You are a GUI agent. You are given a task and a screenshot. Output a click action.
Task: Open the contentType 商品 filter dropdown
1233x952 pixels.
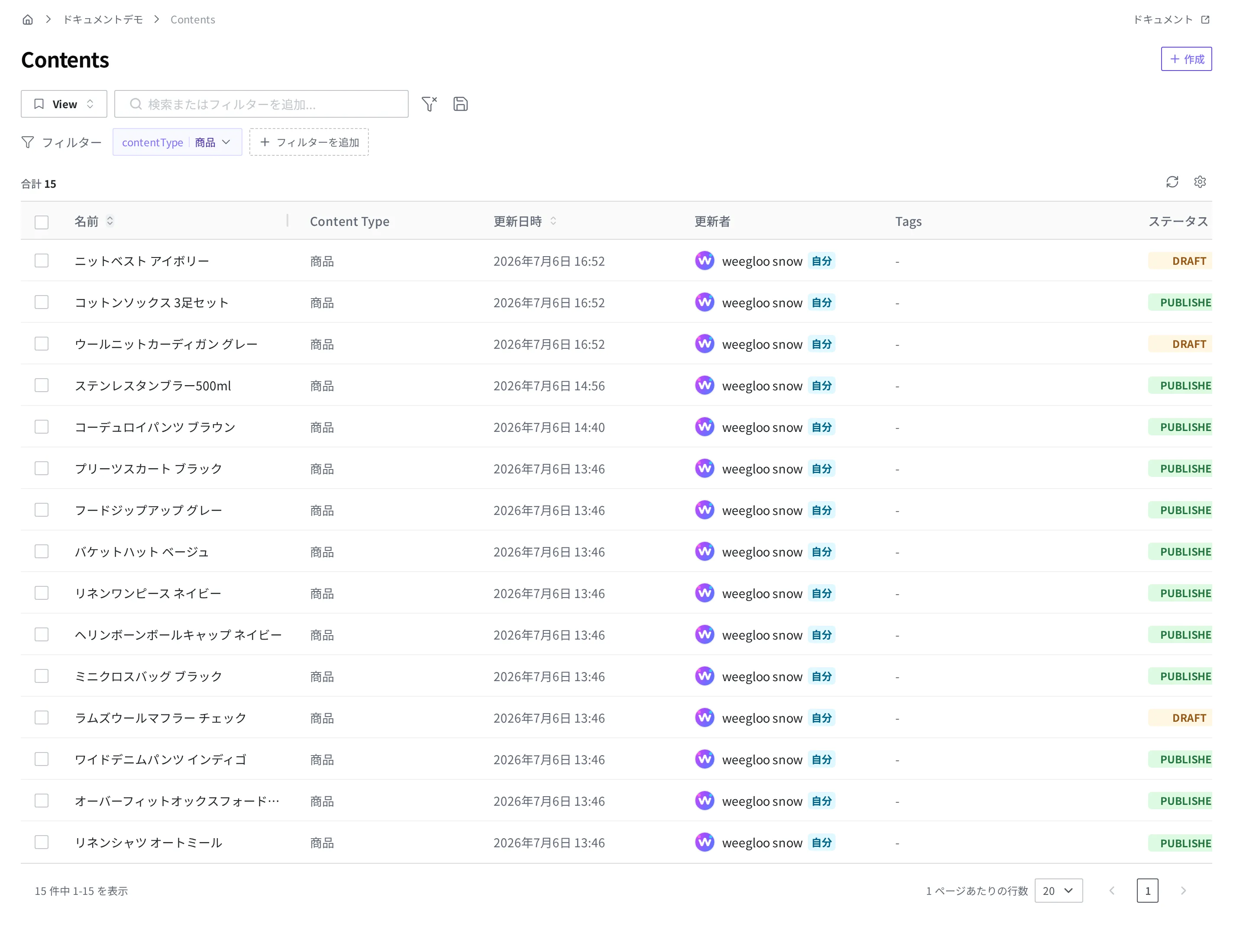click(x=177, y=142)
